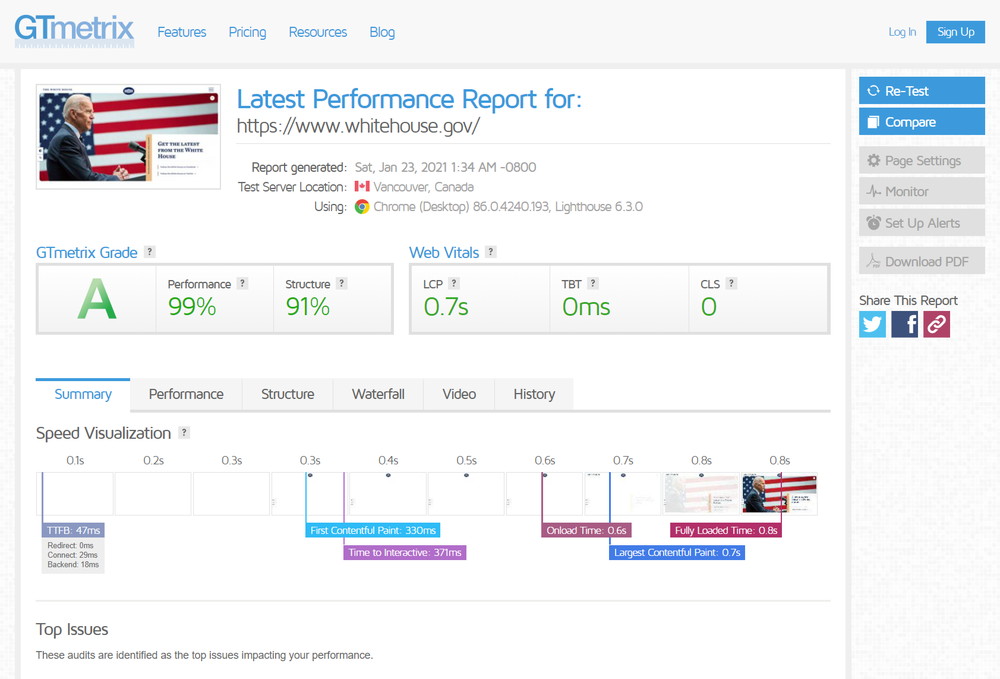The image size is (1000, 679).
Task: Click the Log In link
Action: tap(902, 32)
